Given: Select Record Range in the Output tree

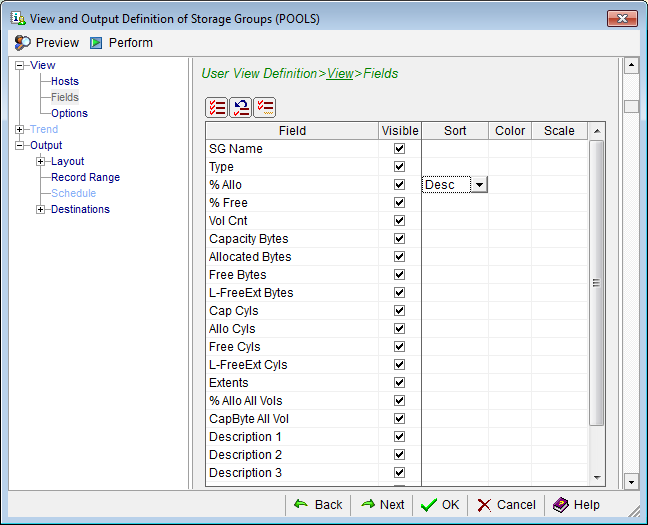Looking at the screenshot, I should click(85, 177).
